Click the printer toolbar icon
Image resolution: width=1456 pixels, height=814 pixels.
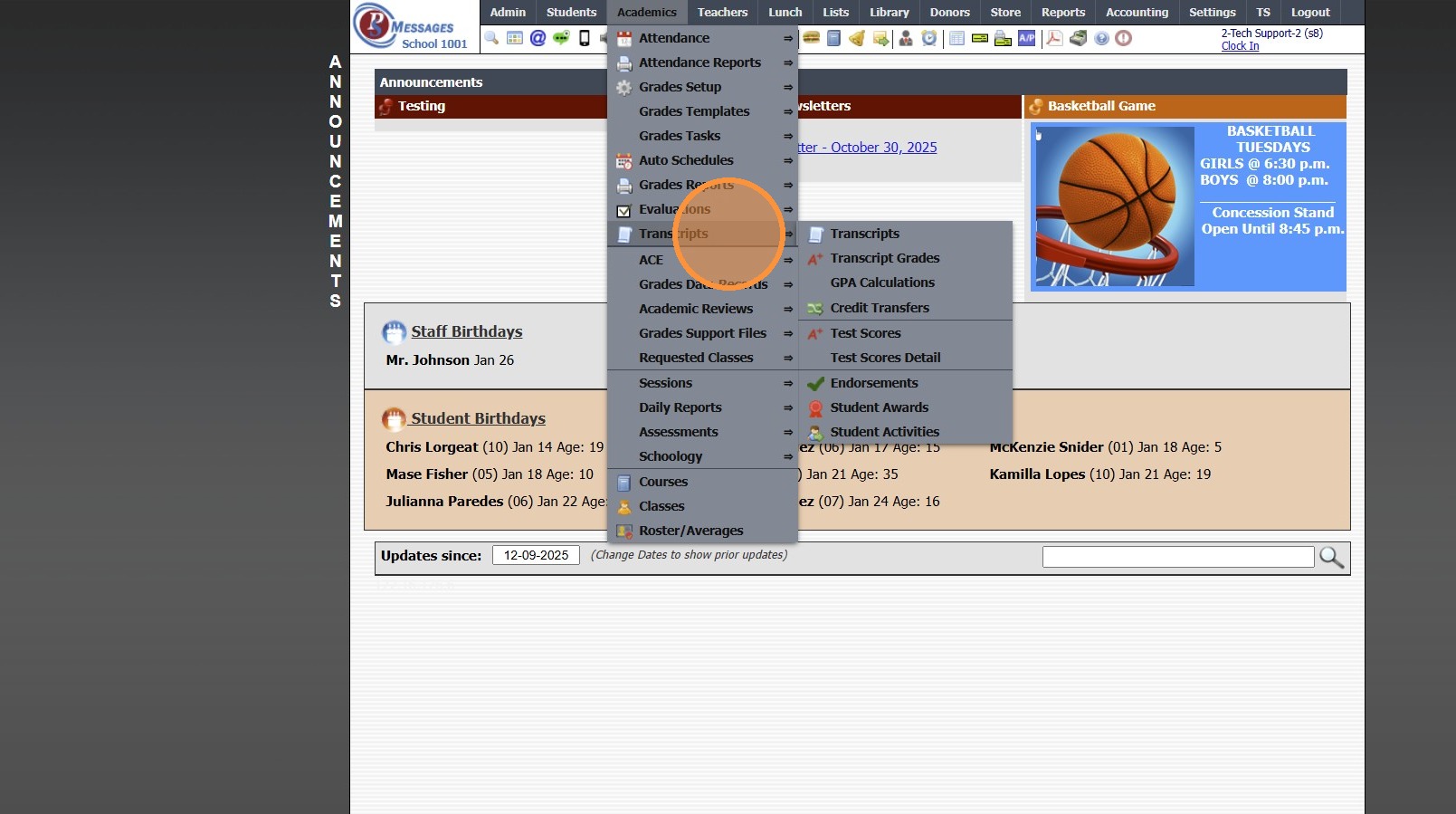1003,38
